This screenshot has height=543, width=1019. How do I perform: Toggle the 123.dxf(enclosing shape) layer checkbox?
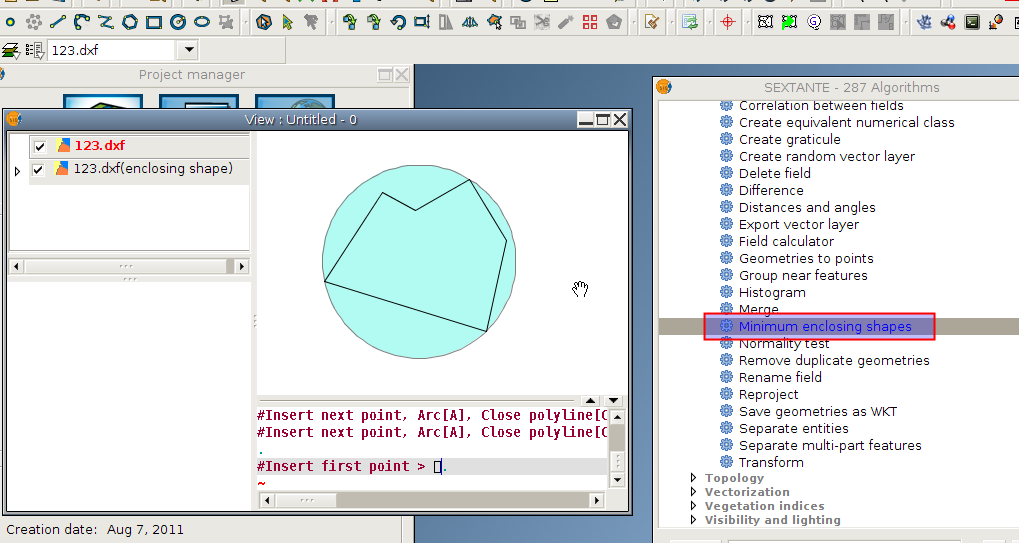(x=40, y=170)
